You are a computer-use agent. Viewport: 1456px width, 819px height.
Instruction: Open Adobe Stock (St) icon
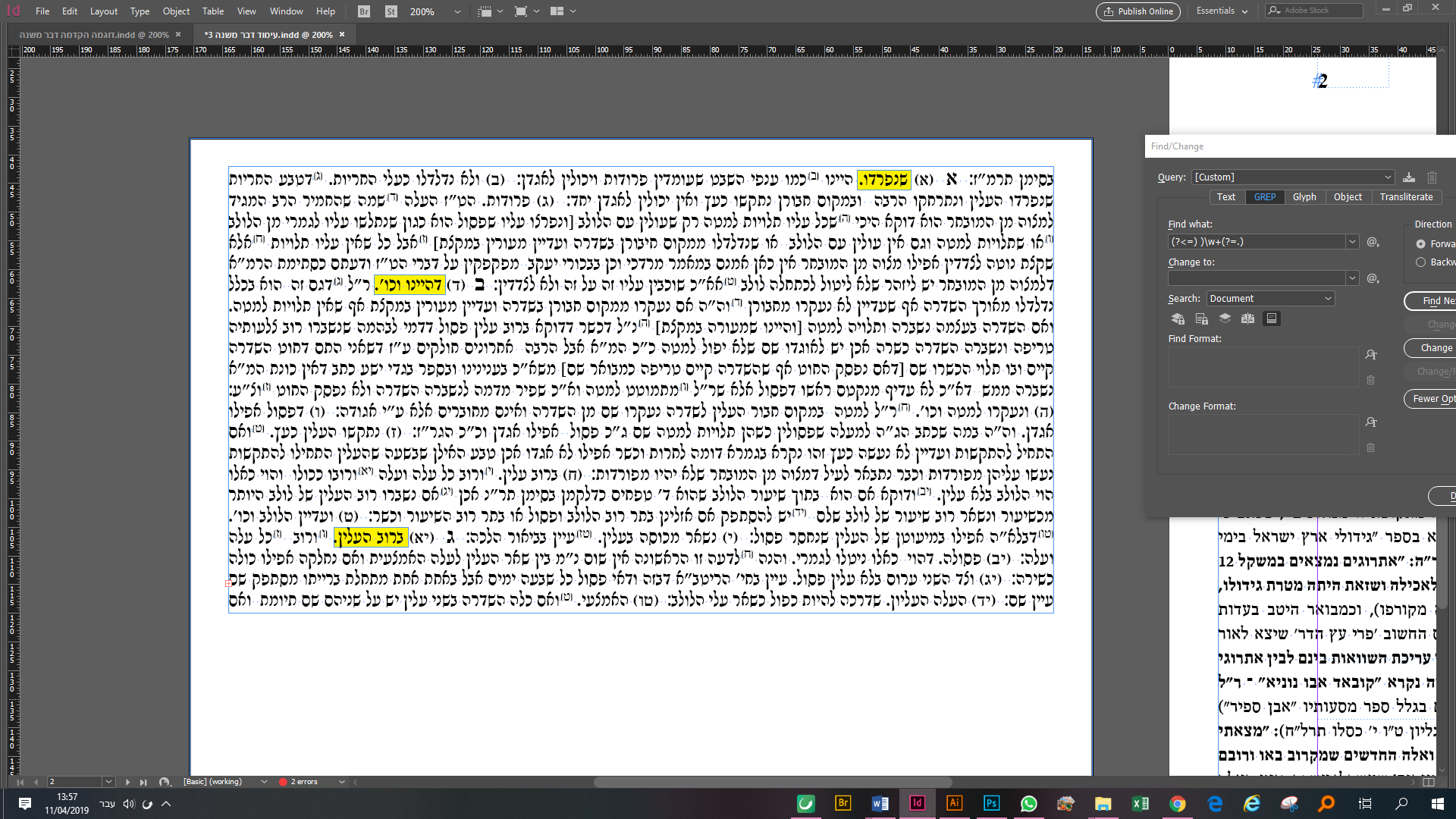(x=391, y=11)
